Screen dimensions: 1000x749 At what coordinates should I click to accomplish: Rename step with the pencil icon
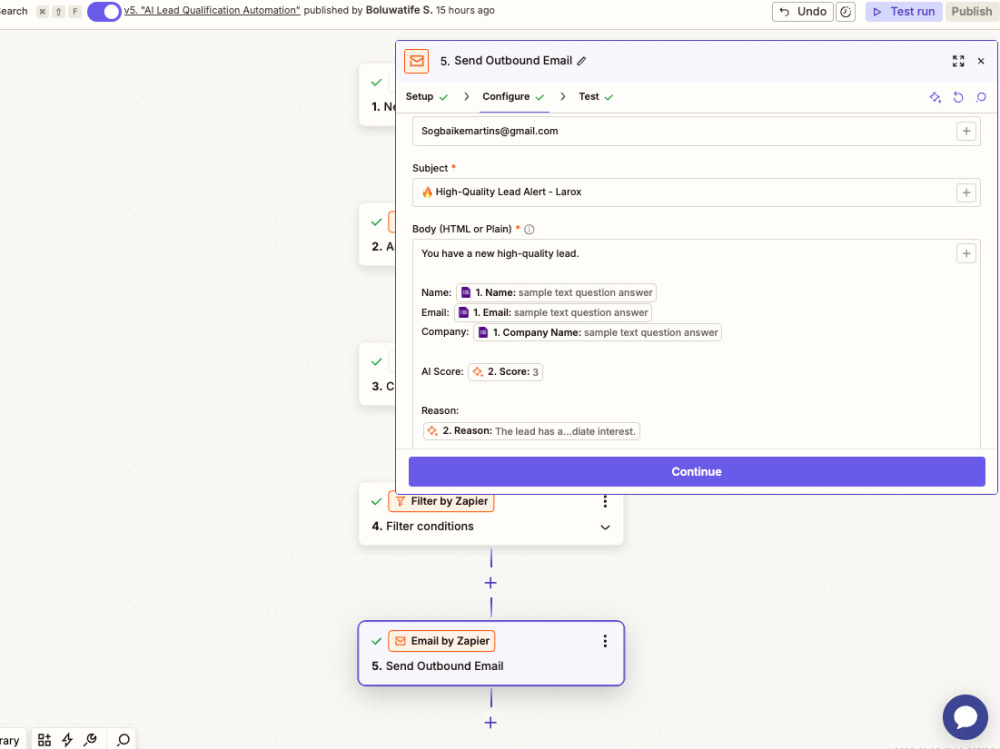pyautogui.click(x=582, y=61)
